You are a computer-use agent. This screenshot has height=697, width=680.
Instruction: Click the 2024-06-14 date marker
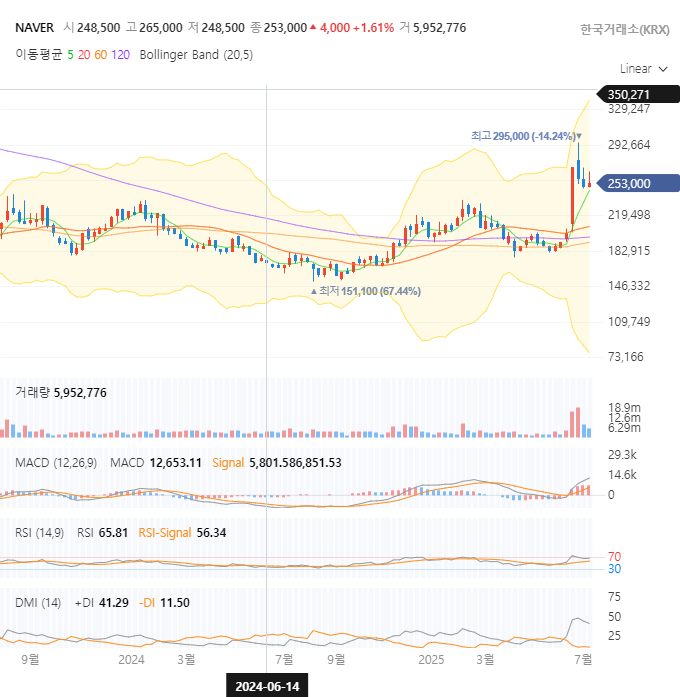267,686
